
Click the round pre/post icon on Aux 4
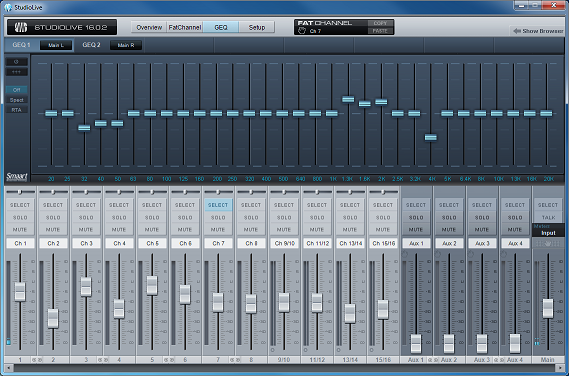(x=504, y=255)
